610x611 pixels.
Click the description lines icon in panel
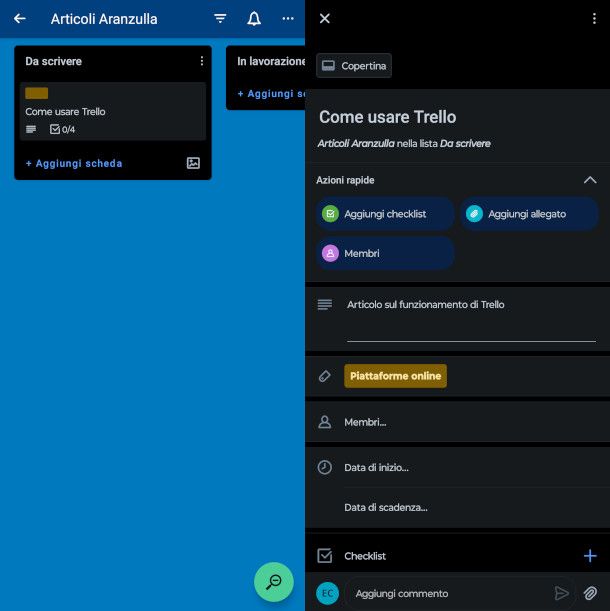[325, 304]
